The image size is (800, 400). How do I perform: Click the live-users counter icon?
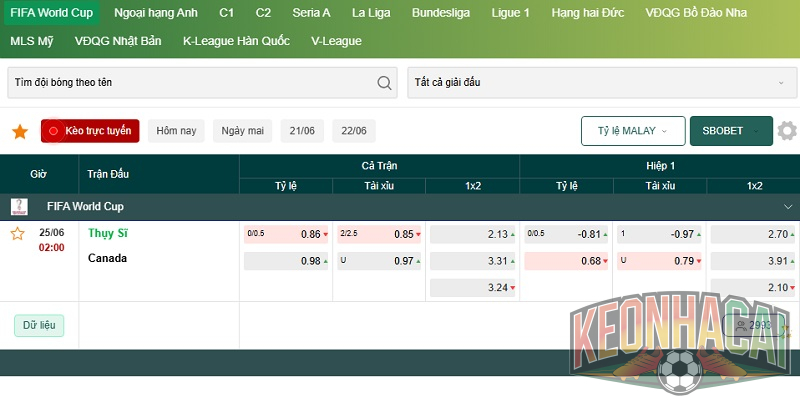[741, 326]
